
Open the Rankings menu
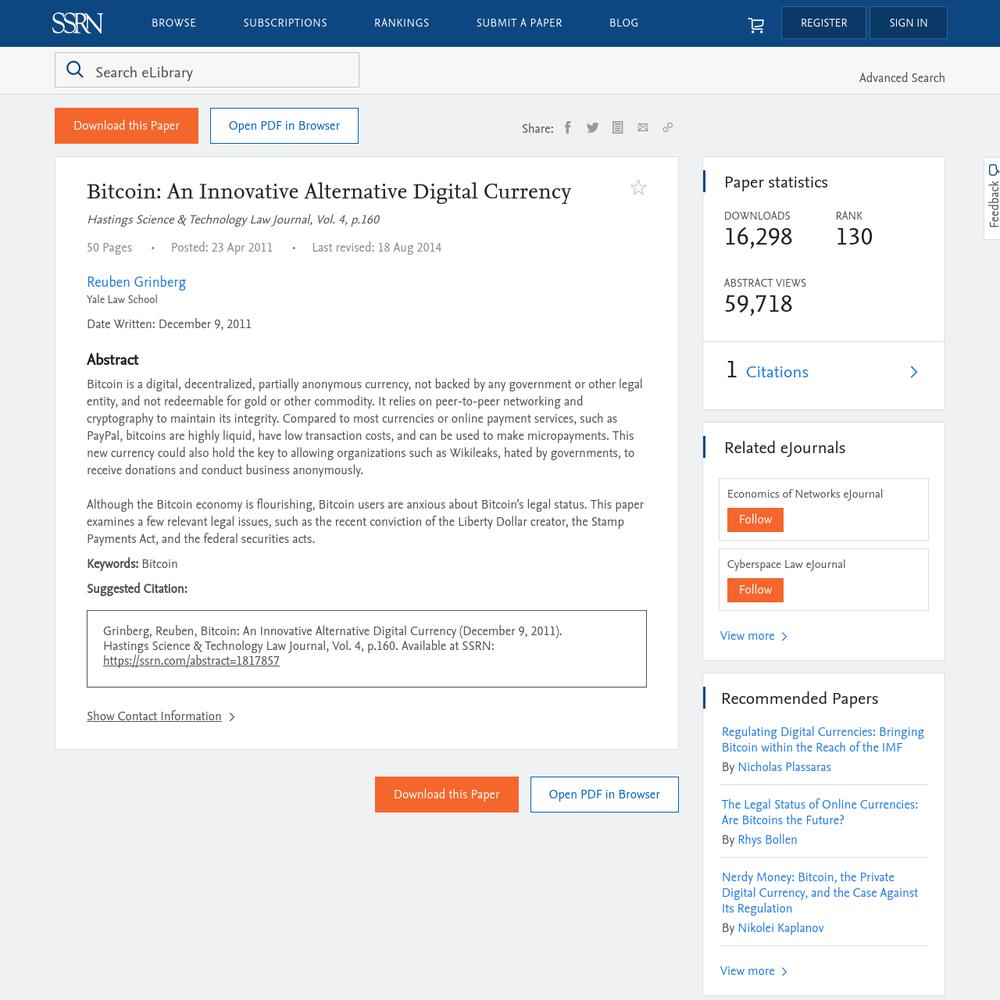point(402,23)
